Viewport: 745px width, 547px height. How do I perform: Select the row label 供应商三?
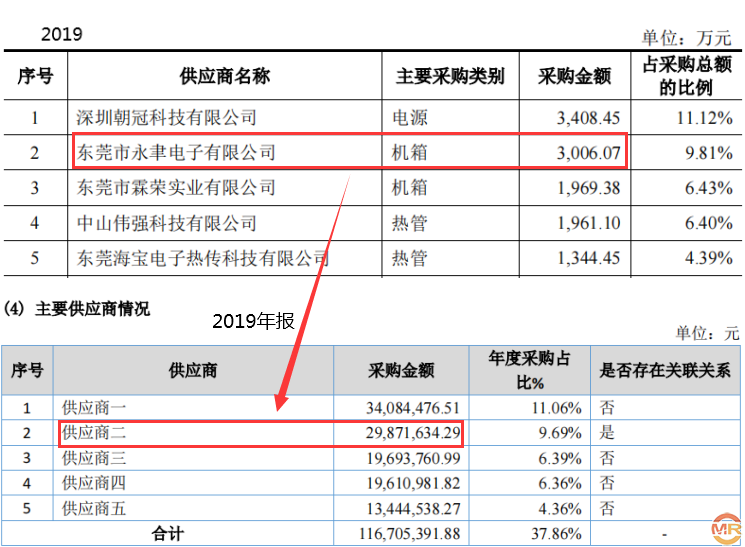[x=94, y=458]
